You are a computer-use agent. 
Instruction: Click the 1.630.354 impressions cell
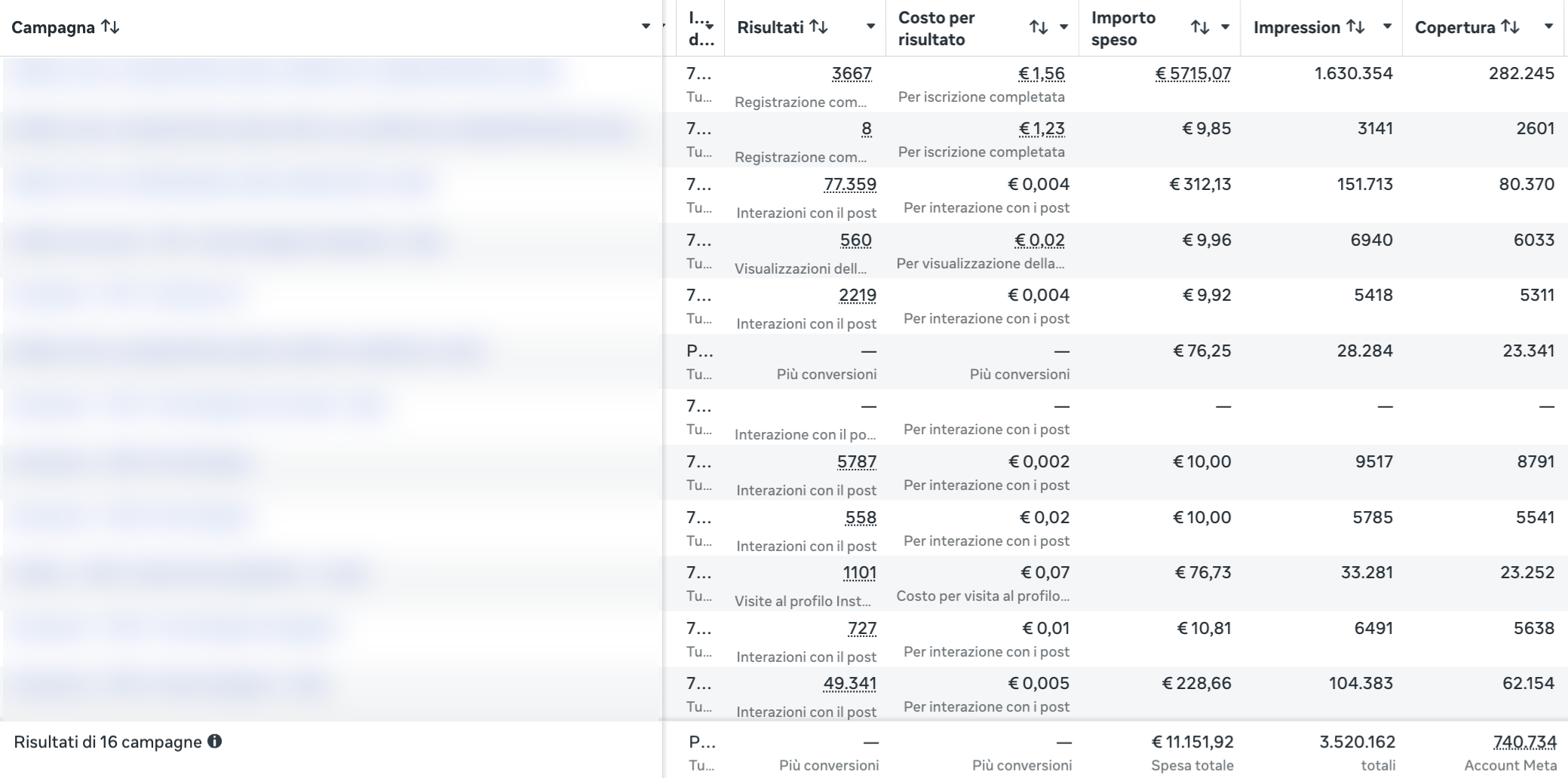[x=1354, y=74]
